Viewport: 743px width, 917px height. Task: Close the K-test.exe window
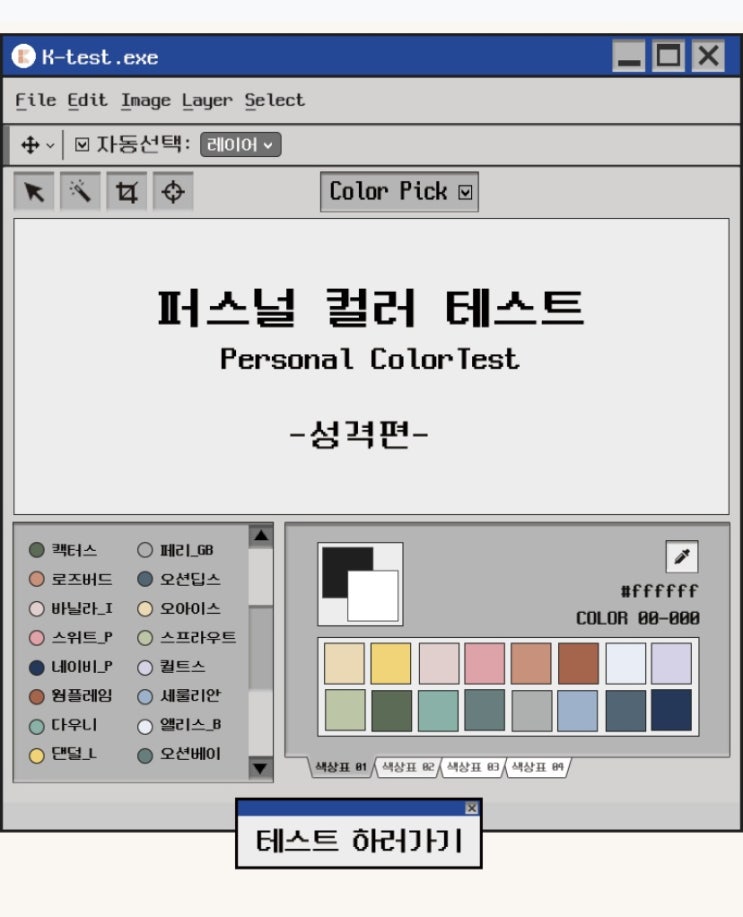point(708,56)
